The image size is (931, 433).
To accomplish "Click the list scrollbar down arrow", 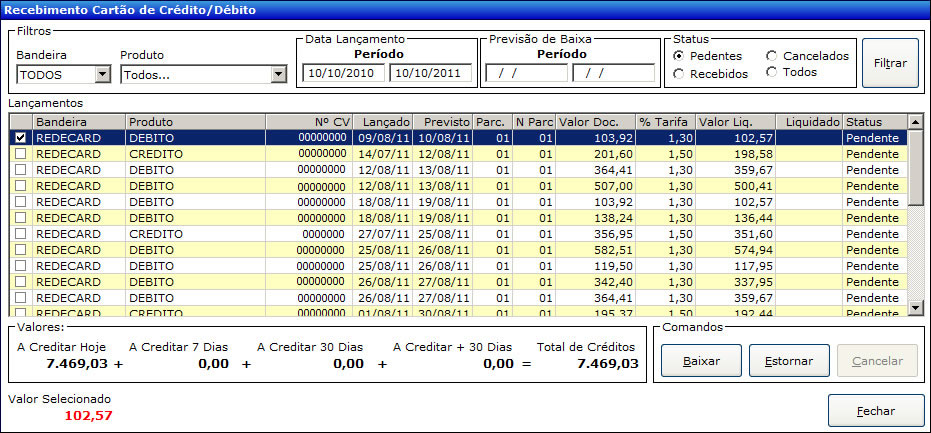I will click(x=915, y=308).
